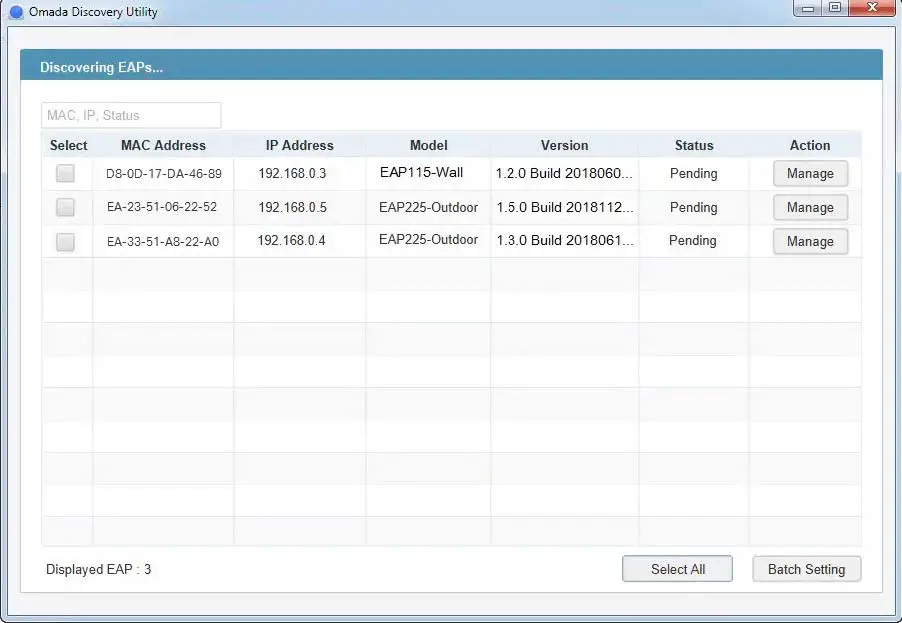Open Batch Setting
Screen dimensions: 902x623
(806, 569)
